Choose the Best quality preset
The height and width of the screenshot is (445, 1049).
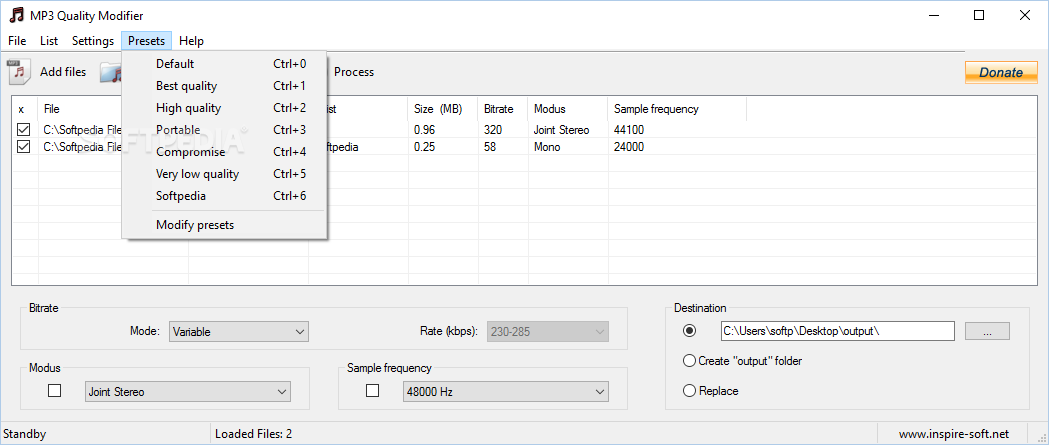(224, 86)
